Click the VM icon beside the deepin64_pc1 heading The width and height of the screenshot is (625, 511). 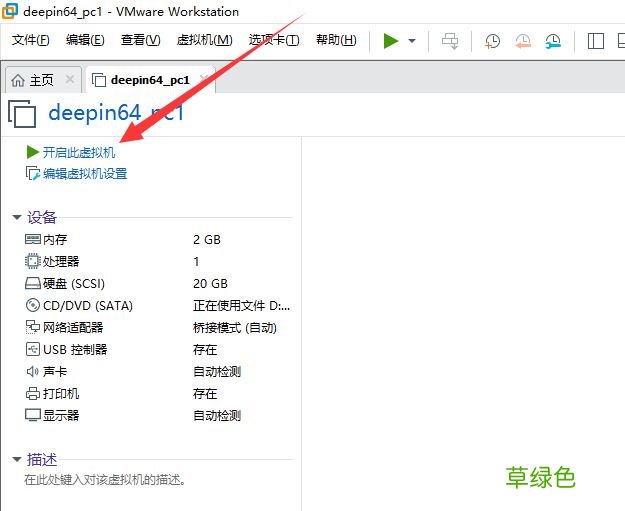point(22,114)
